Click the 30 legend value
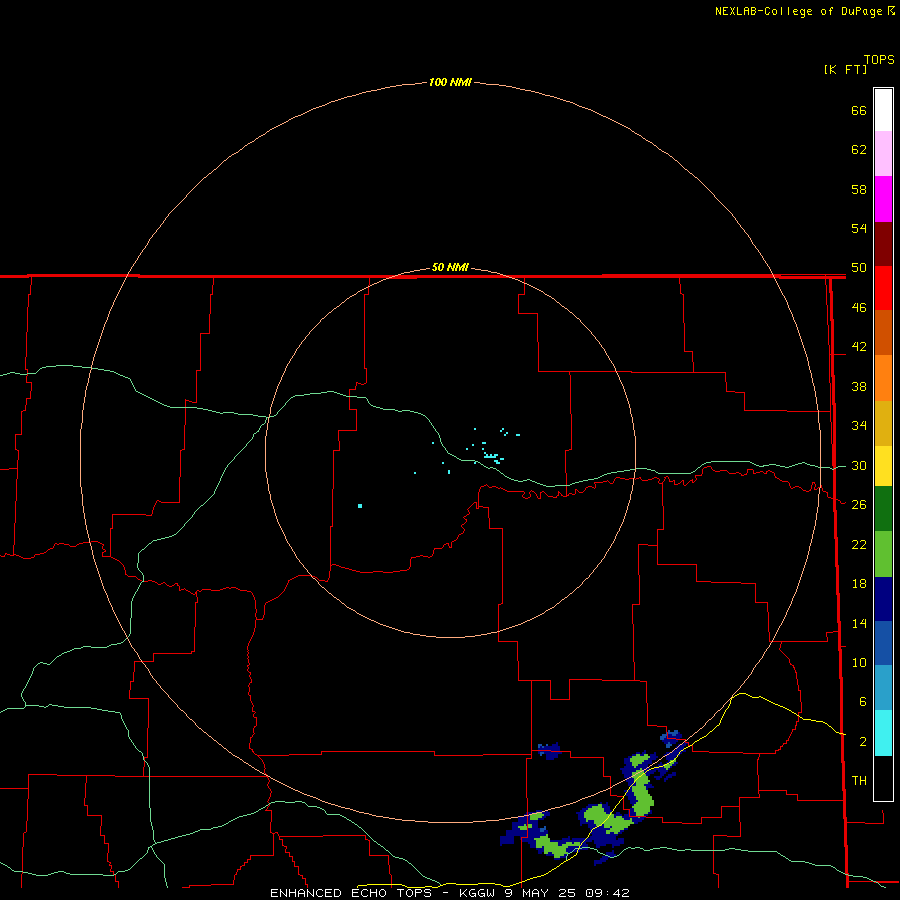Viewport: 900px width, 900px height. tap(859, 465)
